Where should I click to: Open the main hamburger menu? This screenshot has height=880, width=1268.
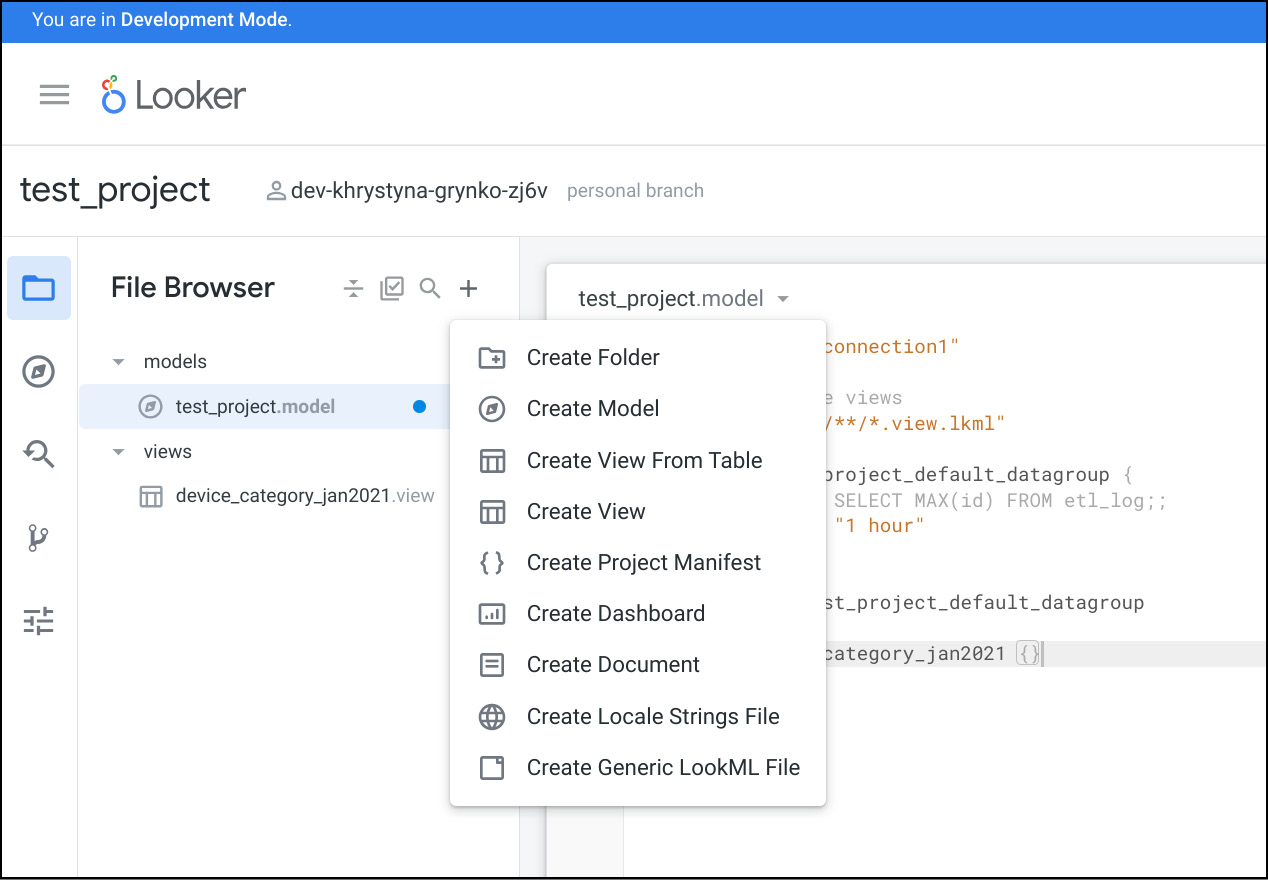(54, 95)
